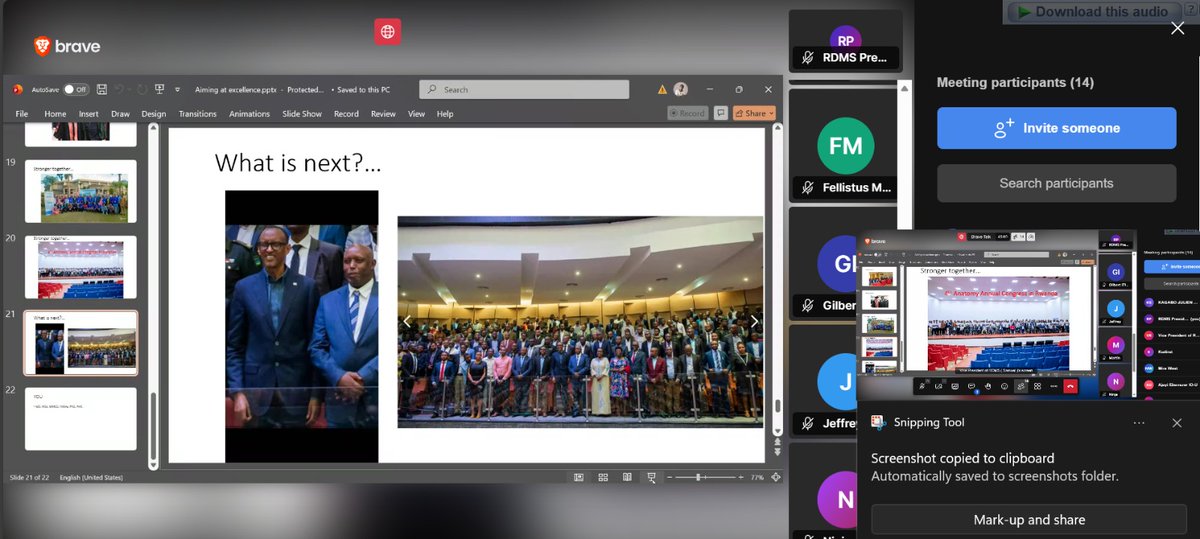
Task: Switch to Reading View icon
Action: coord(627,477)
